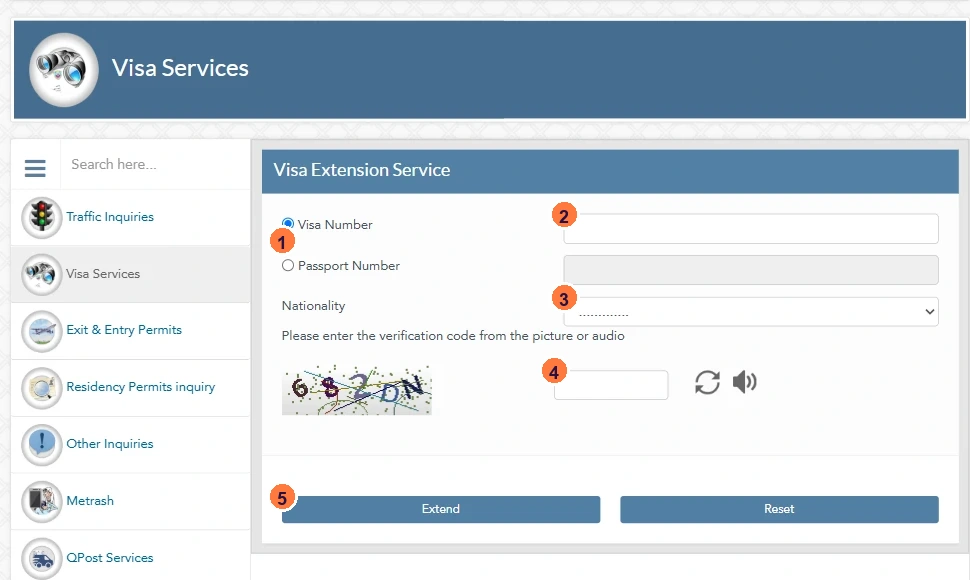The image size is (970, 580).
Task: Click the Visa Extension Service heading
Action: [x=362, y=170]
